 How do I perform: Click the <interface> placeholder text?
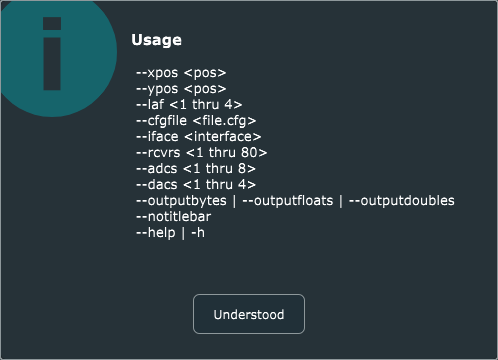[x=223, y=137]
